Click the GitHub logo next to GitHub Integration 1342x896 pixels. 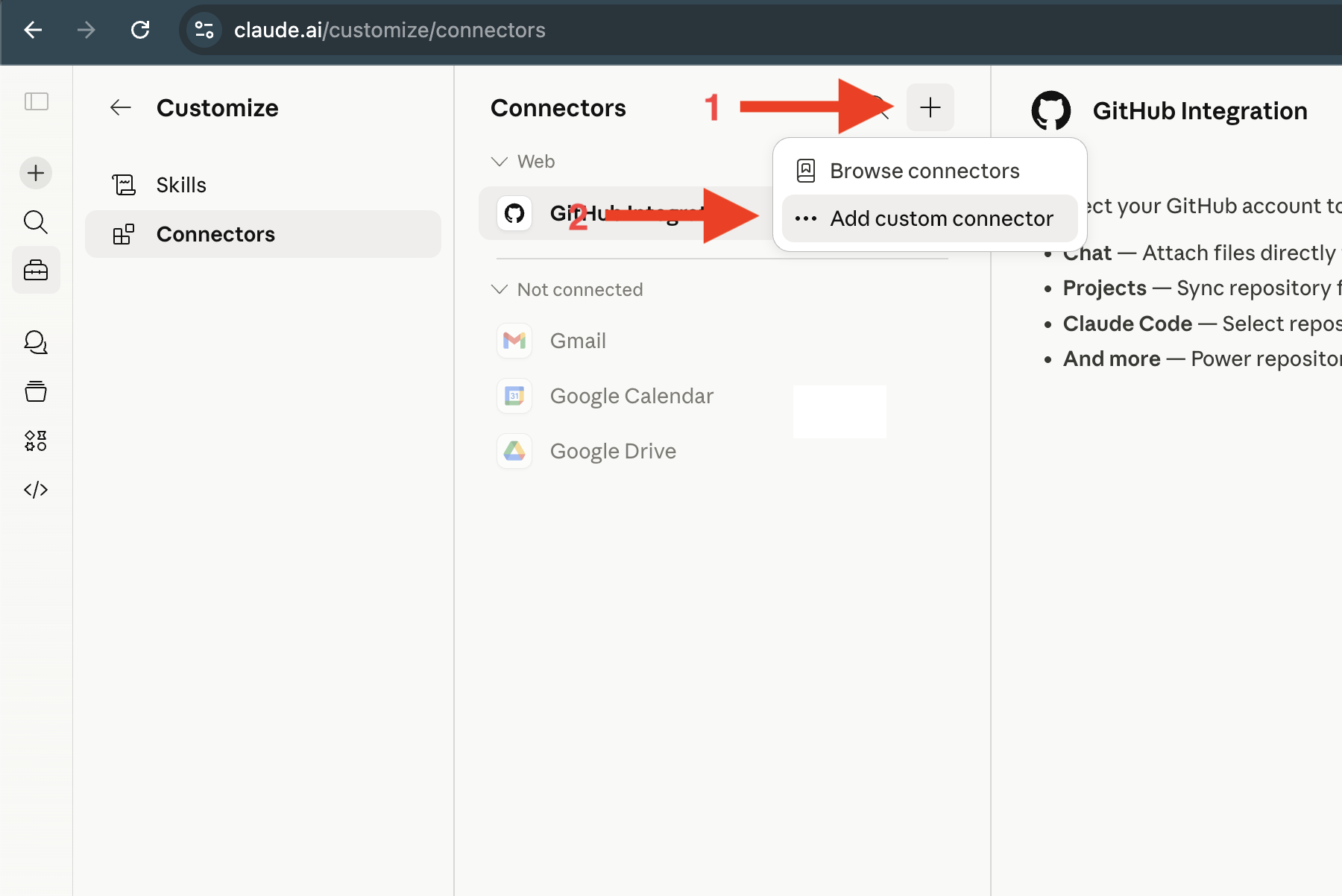point(1051,110)
